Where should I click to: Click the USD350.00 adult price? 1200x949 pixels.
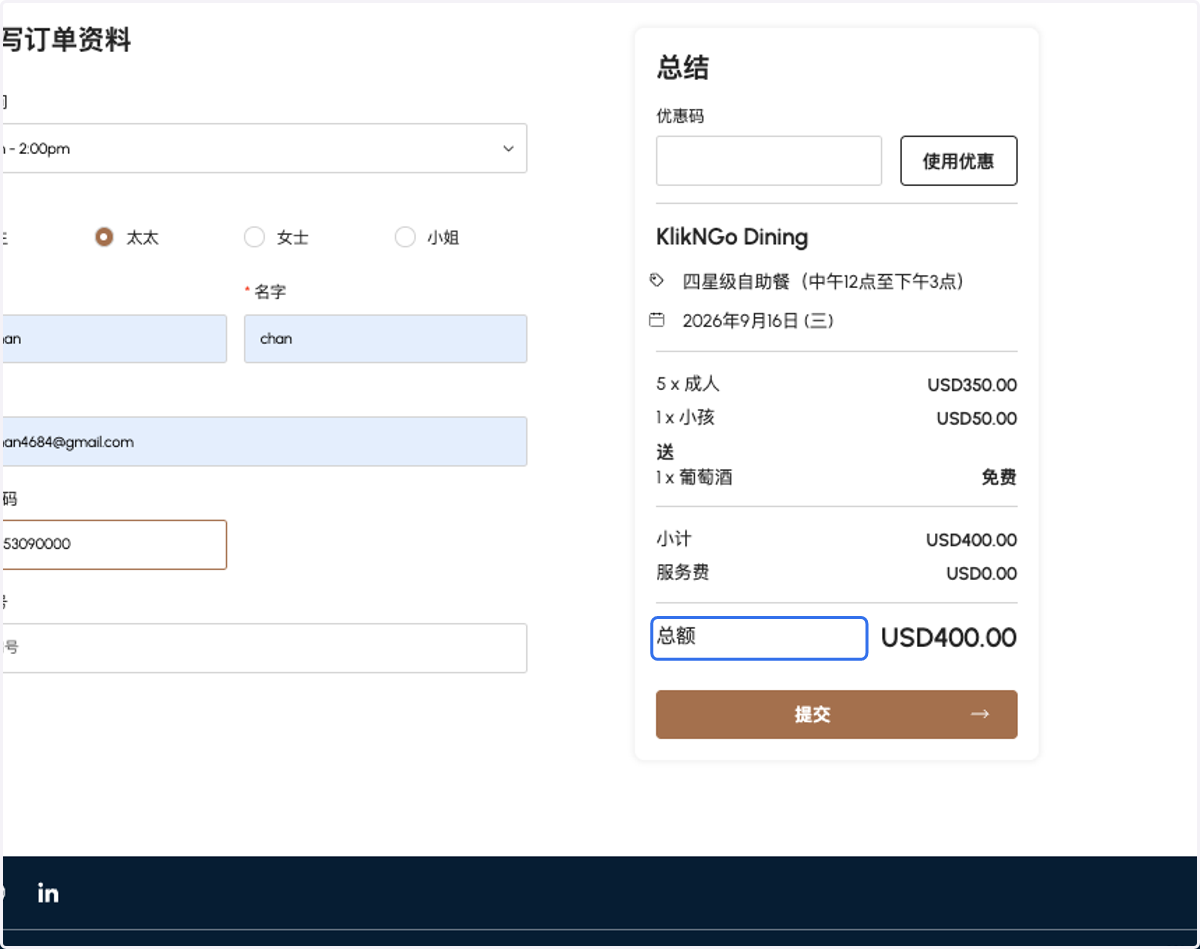pyautogui.click(x=972, y=385)
